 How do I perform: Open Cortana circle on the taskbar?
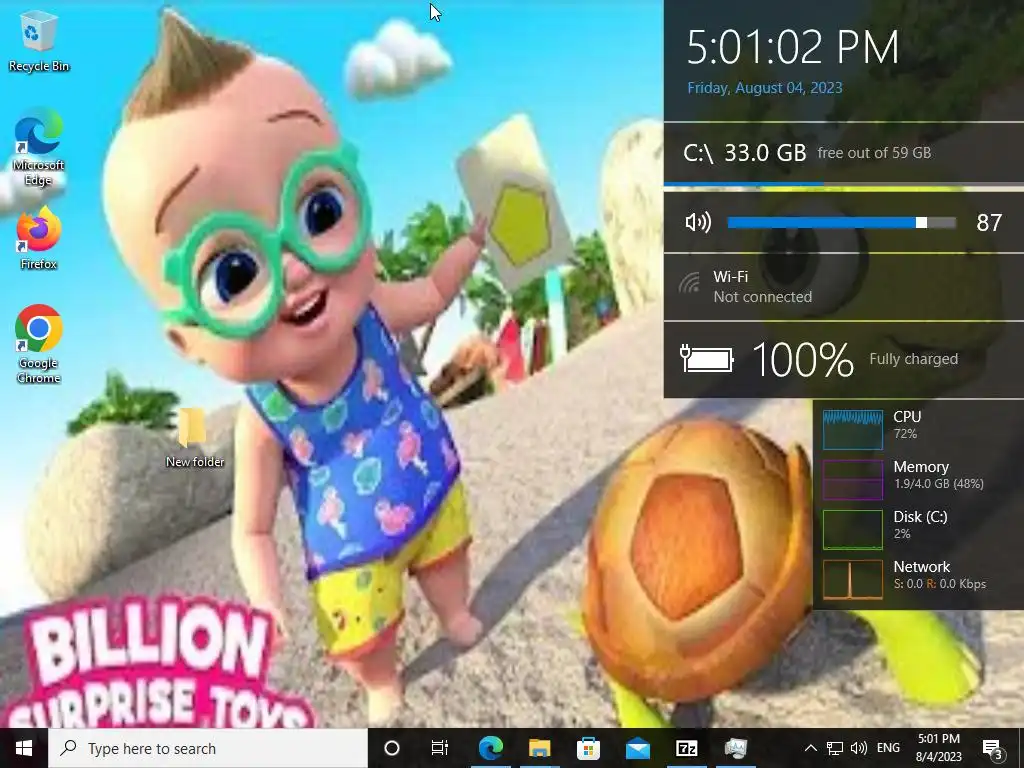392,748
